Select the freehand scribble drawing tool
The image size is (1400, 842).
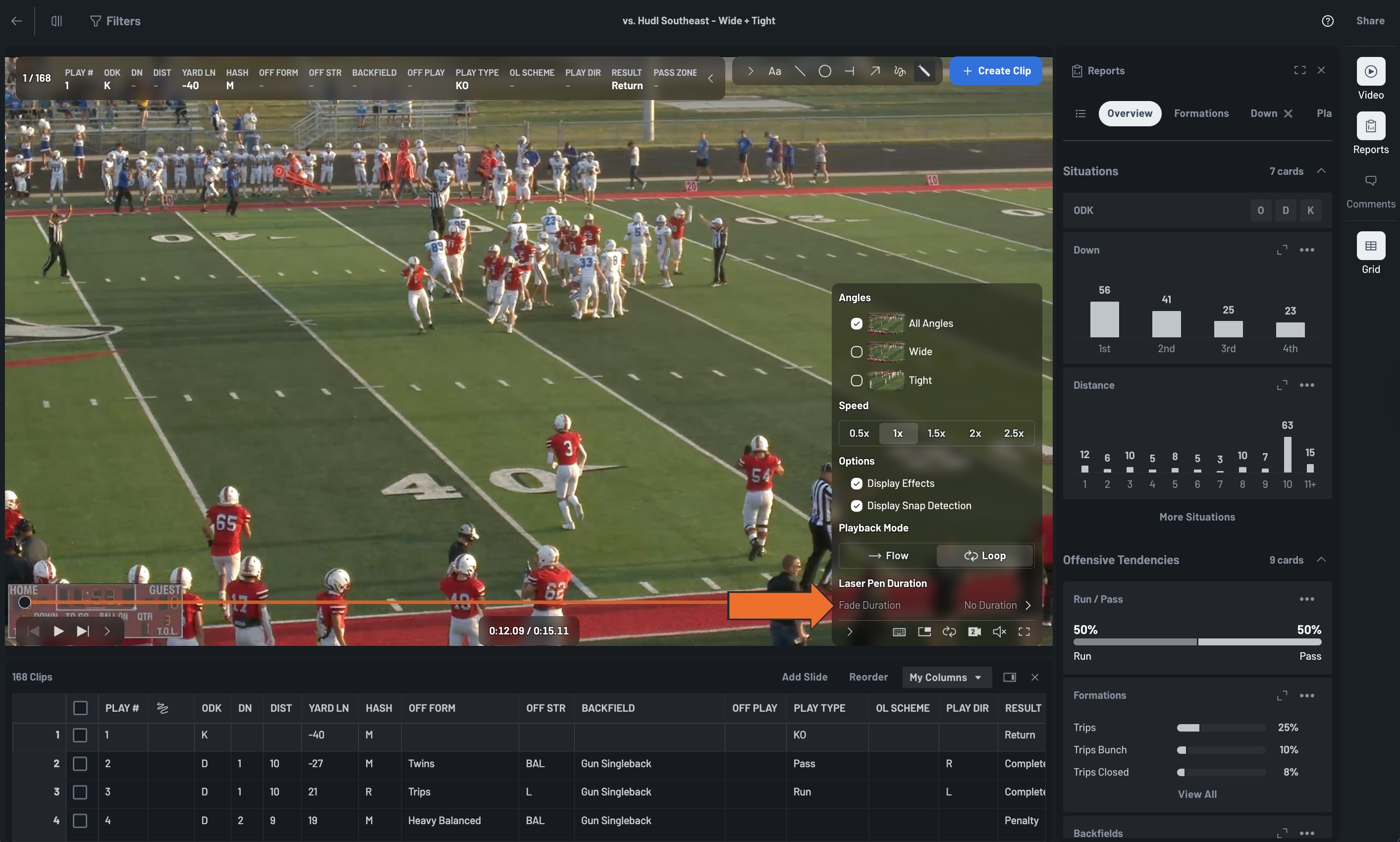900,71
